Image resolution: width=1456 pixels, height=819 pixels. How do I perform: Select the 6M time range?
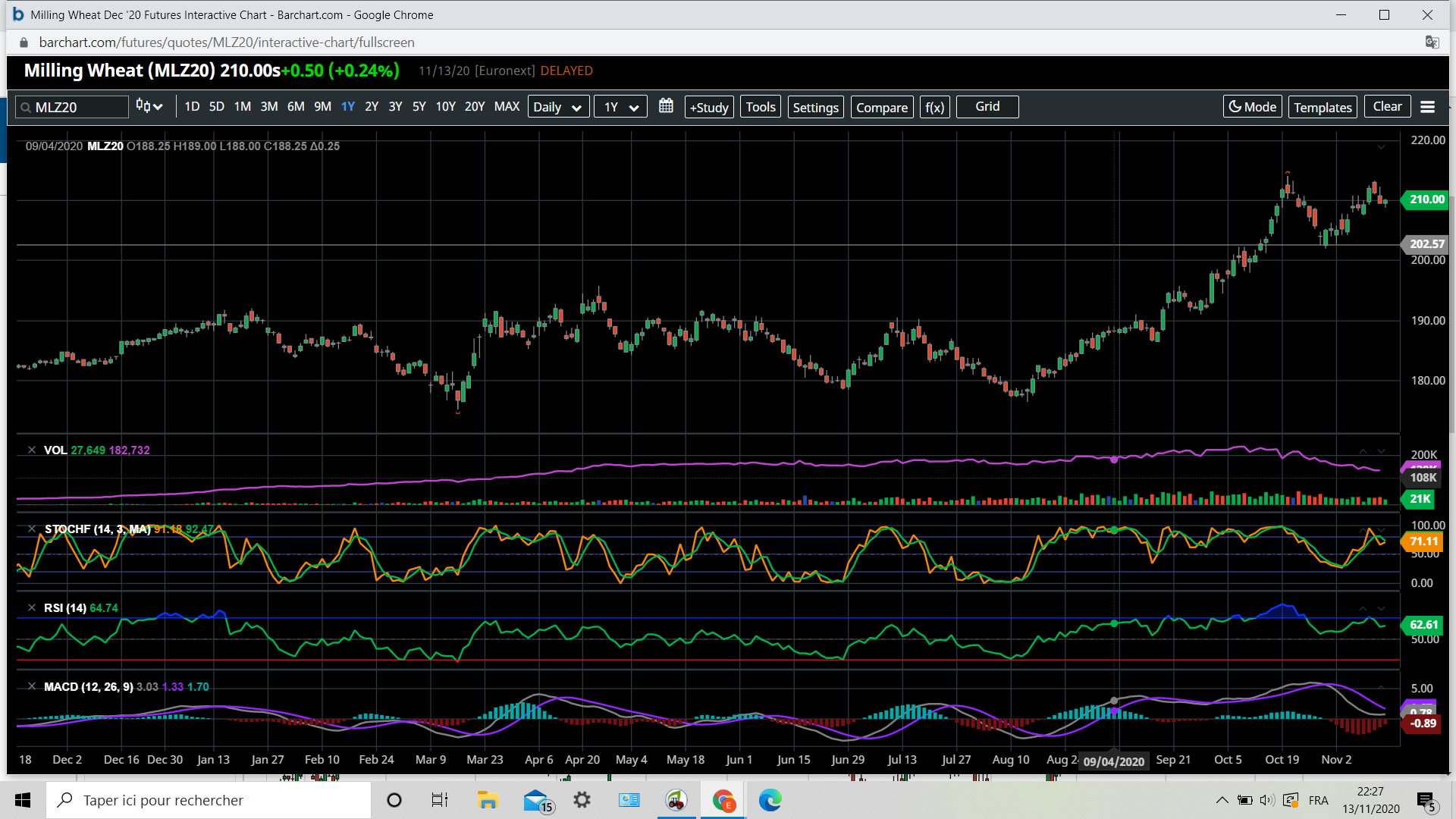(296, 107)
